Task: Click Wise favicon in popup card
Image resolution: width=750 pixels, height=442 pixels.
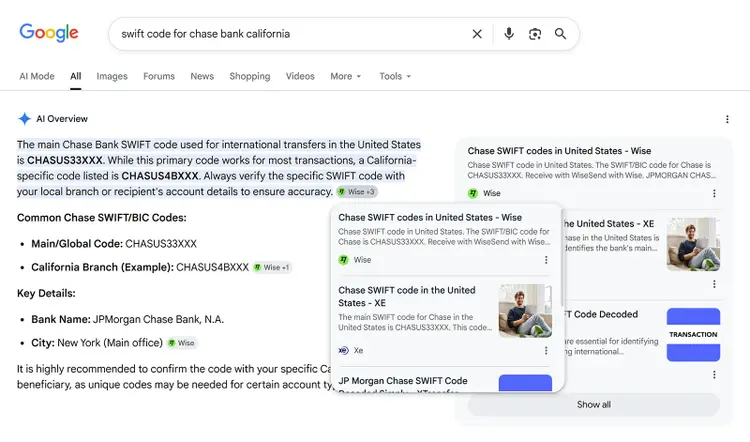Action: pos(343,260)
